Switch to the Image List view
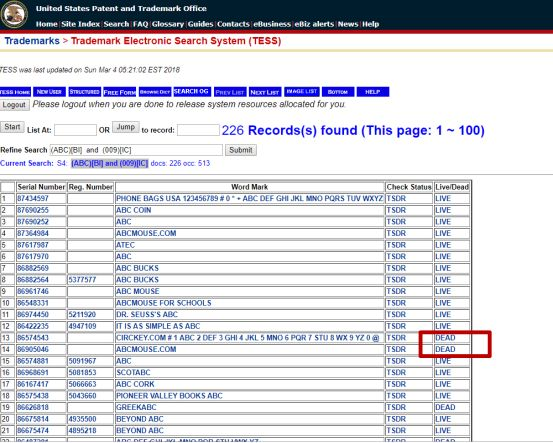This screenshot has width=553, height=443. 302,92
